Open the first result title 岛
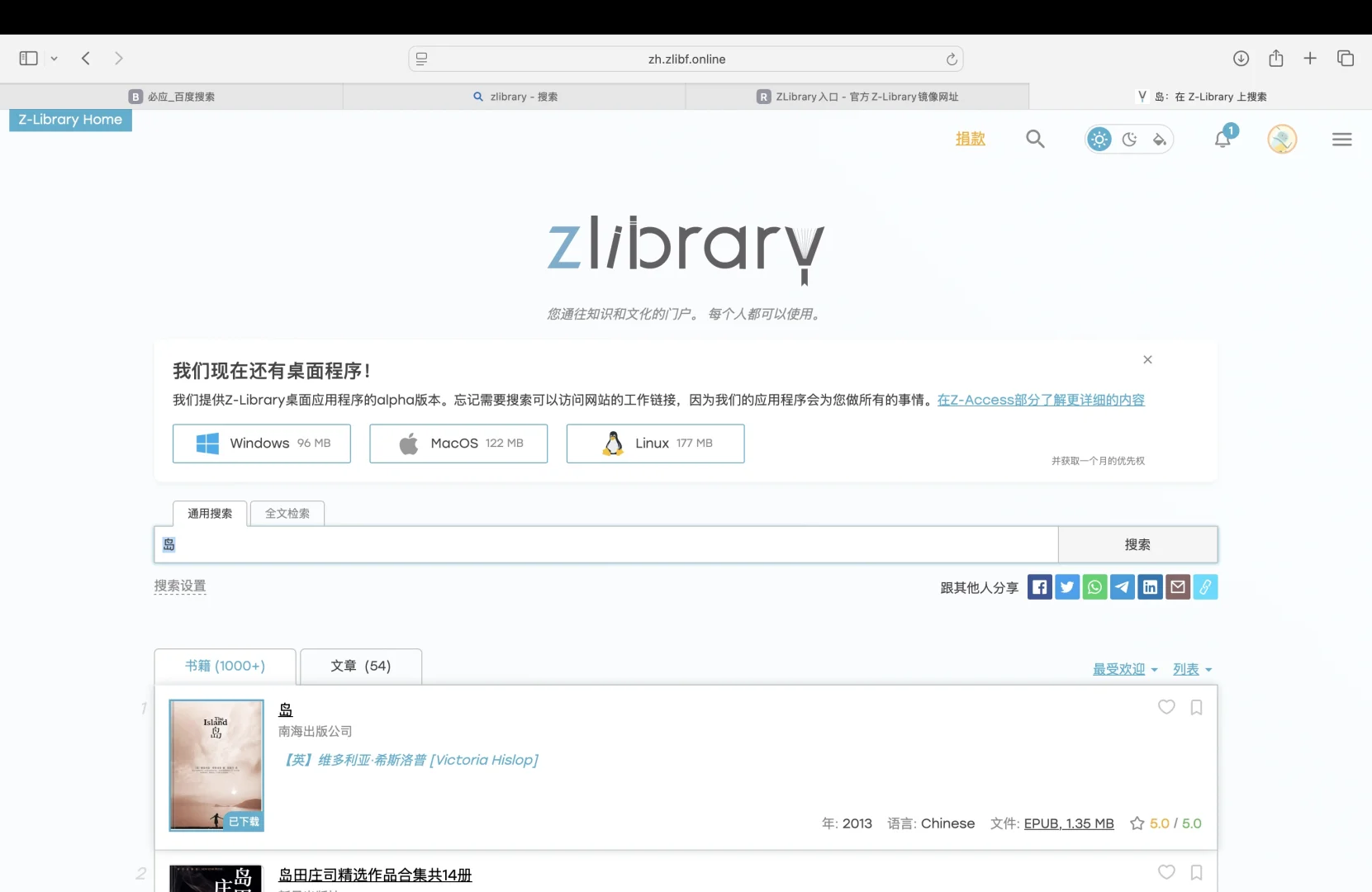 286,709
